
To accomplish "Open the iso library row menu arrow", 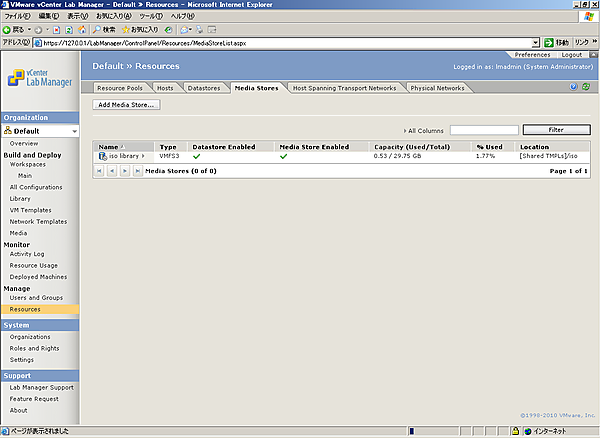I will tap(143, 156).
